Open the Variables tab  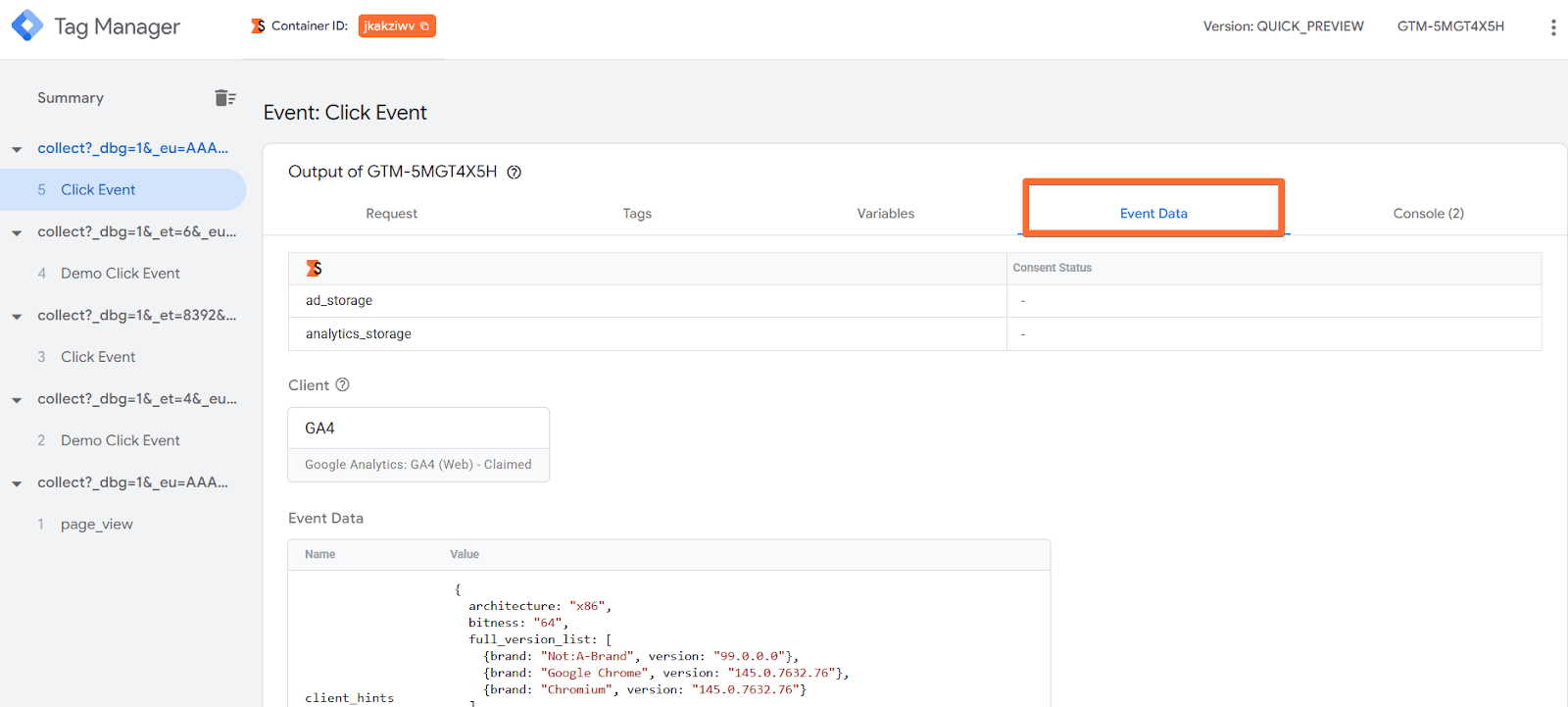pos(886,214)
